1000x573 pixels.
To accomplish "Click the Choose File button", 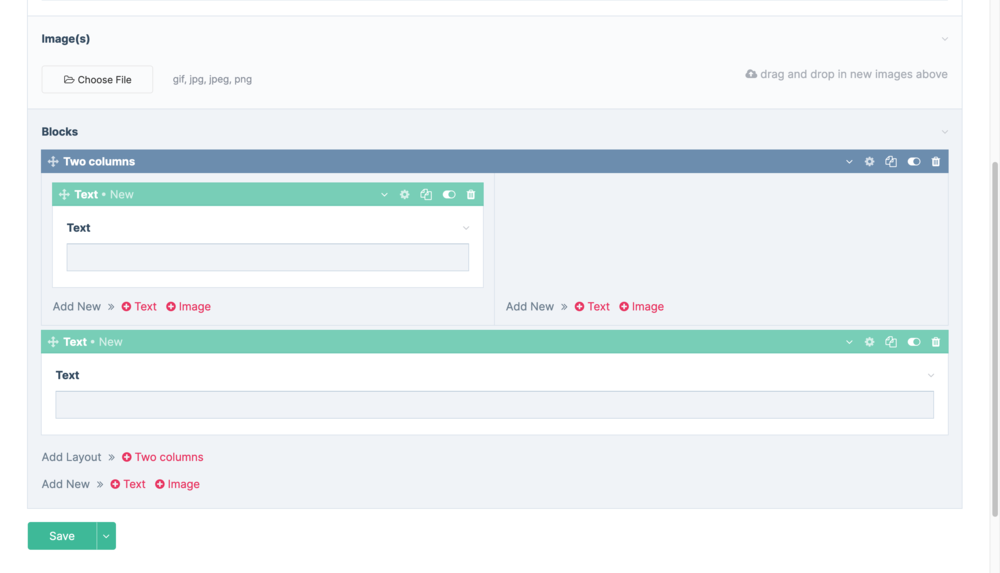I will (x=97, y=80).
